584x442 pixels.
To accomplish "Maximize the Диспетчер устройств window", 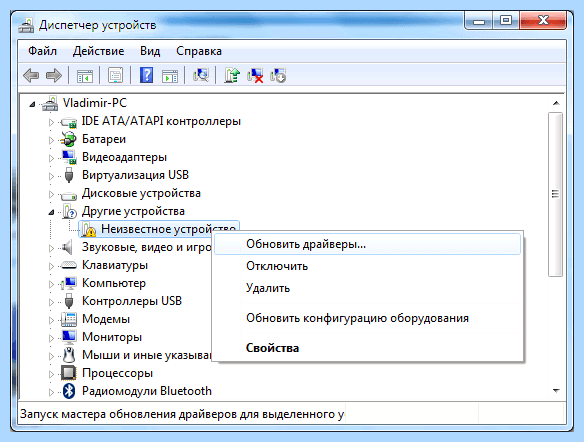I will pos(506,21).
